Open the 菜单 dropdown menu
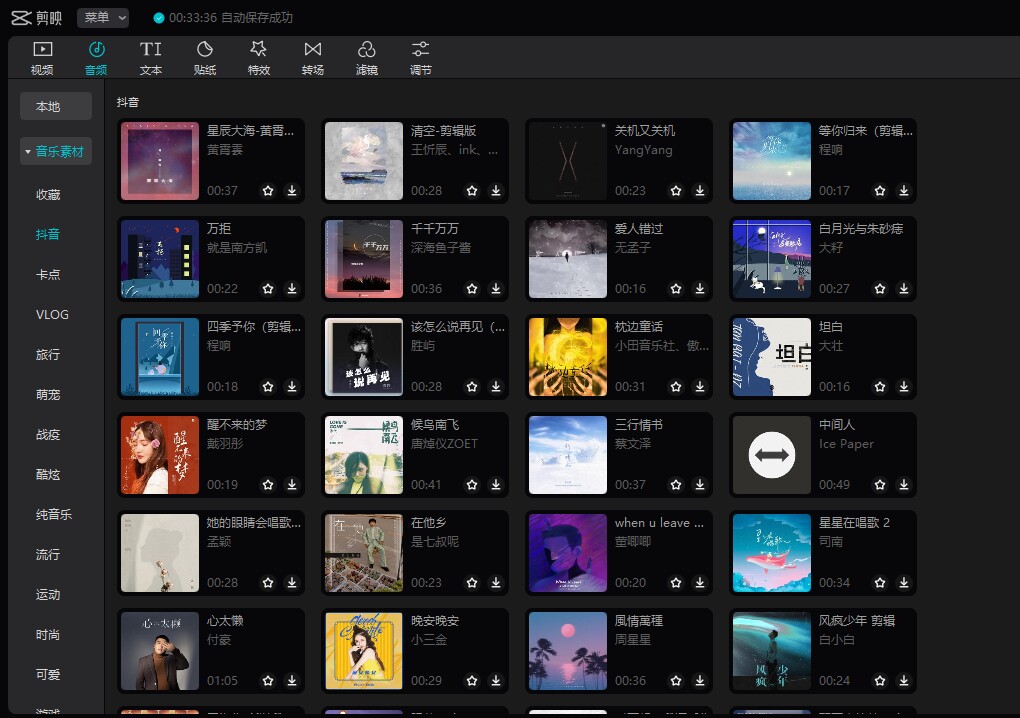Viewport: 1020px width, 718px height. pyautogui.click(x=103, y=18)
